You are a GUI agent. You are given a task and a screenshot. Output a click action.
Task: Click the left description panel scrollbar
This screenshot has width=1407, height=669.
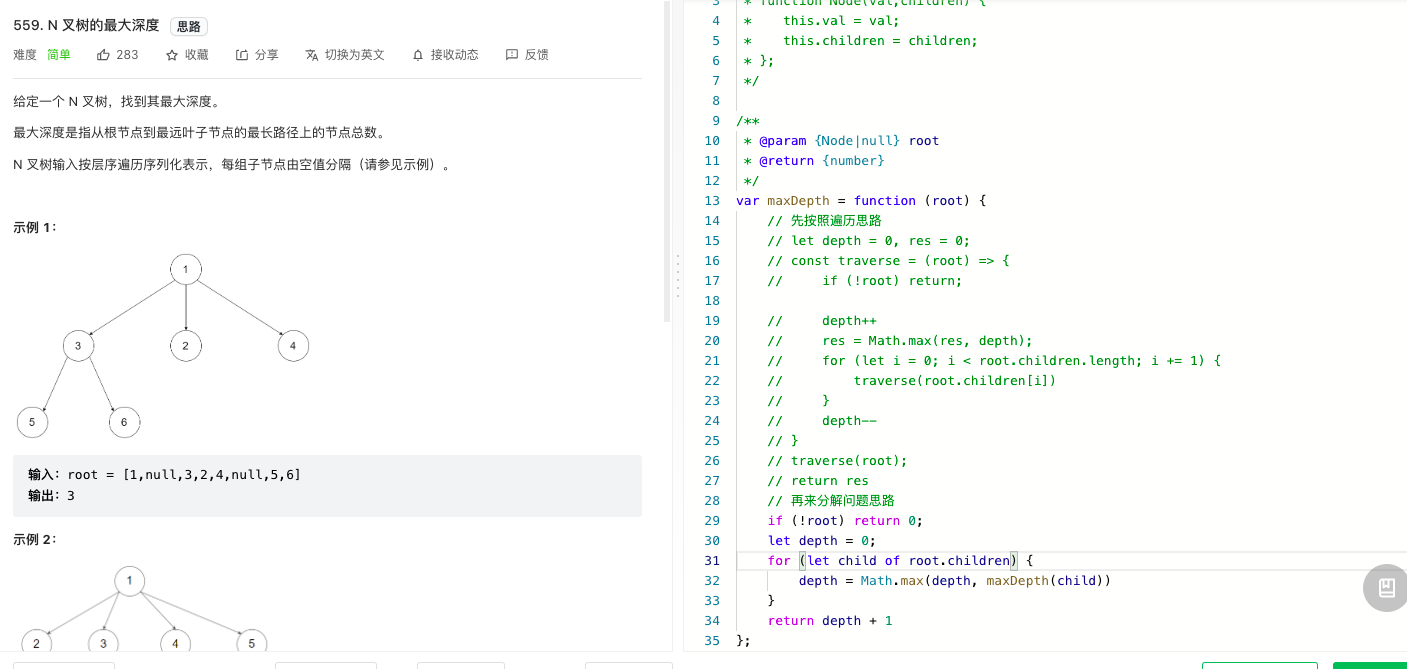(x=668, y=160)
